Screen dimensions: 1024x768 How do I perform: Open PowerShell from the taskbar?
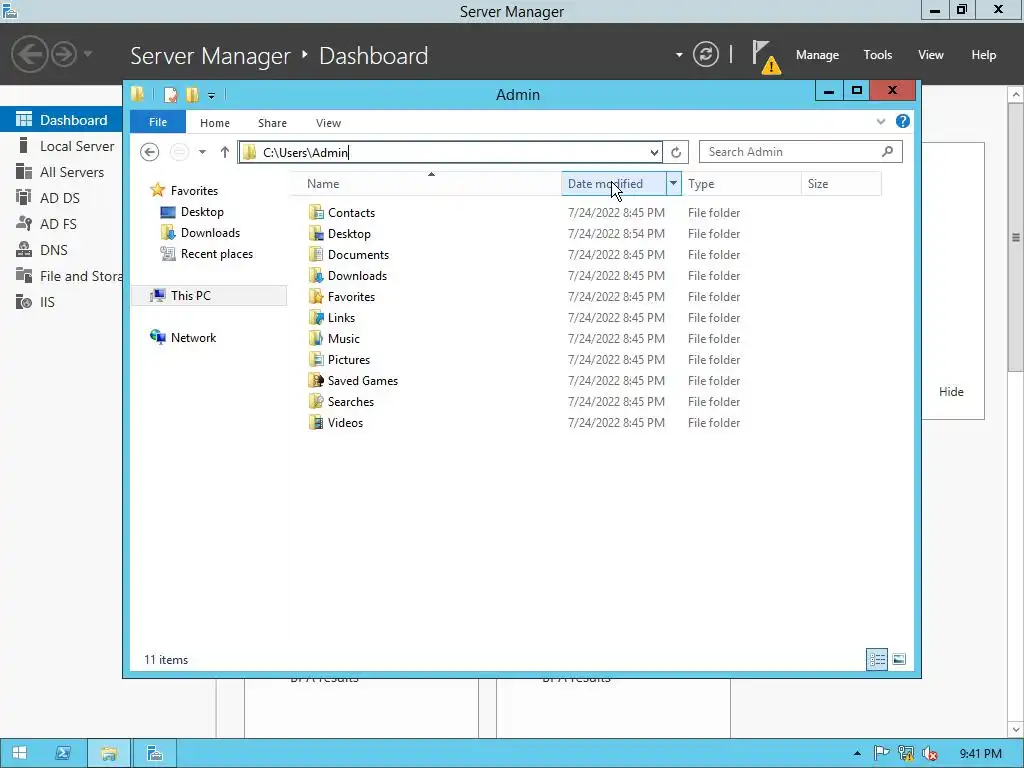[x=63, y=753]
